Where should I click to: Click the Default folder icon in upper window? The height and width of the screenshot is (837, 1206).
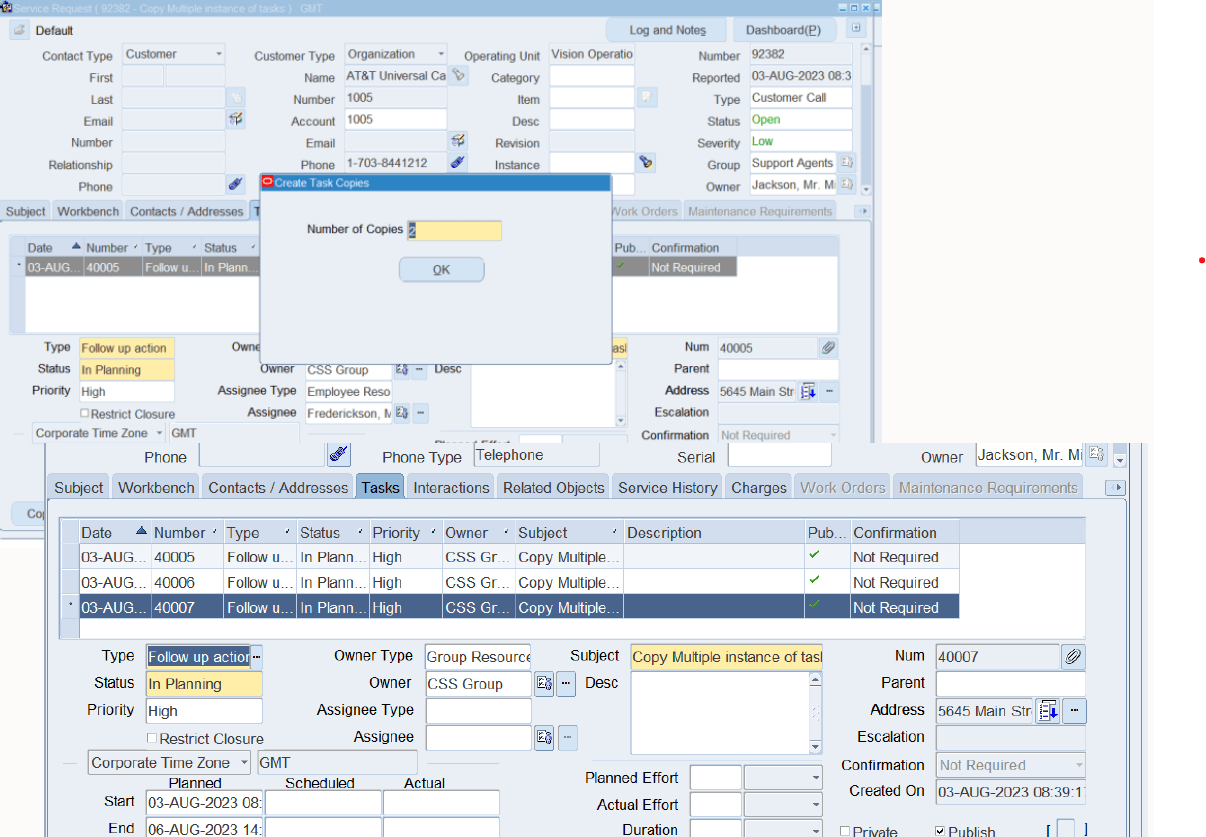tap(19, 30)
